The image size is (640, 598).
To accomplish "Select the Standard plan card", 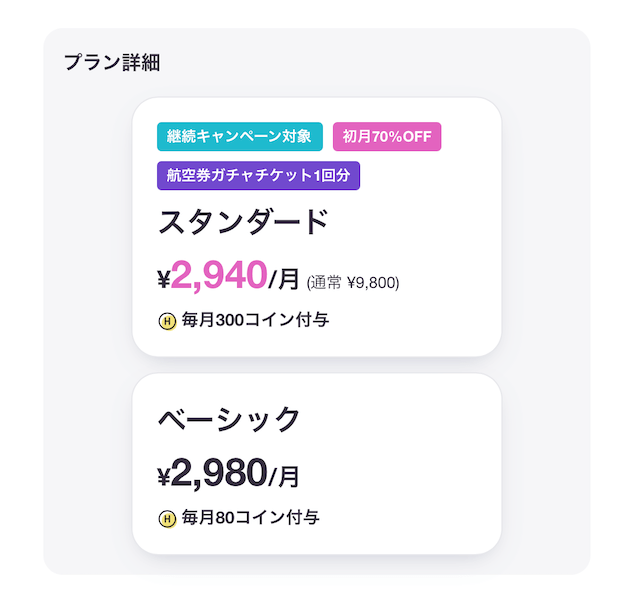I will point(317,227).
